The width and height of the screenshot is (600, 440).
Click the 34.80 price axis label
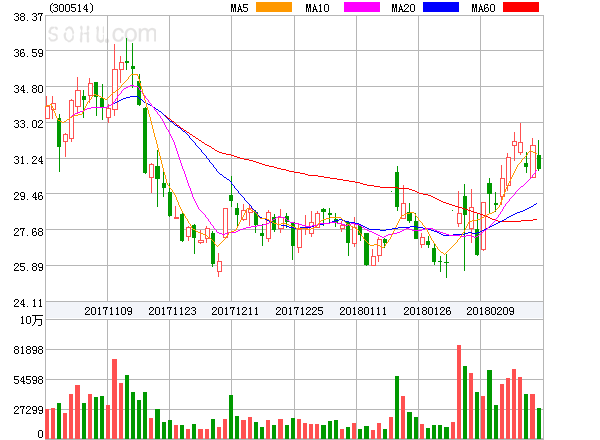[28, 89]
